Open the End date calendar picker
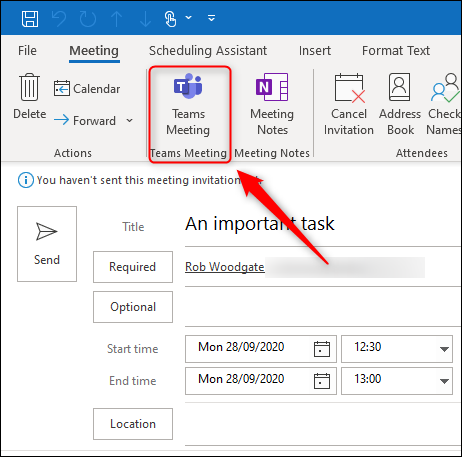This screenshot has width=462, height=457. (x=322, y=381)
